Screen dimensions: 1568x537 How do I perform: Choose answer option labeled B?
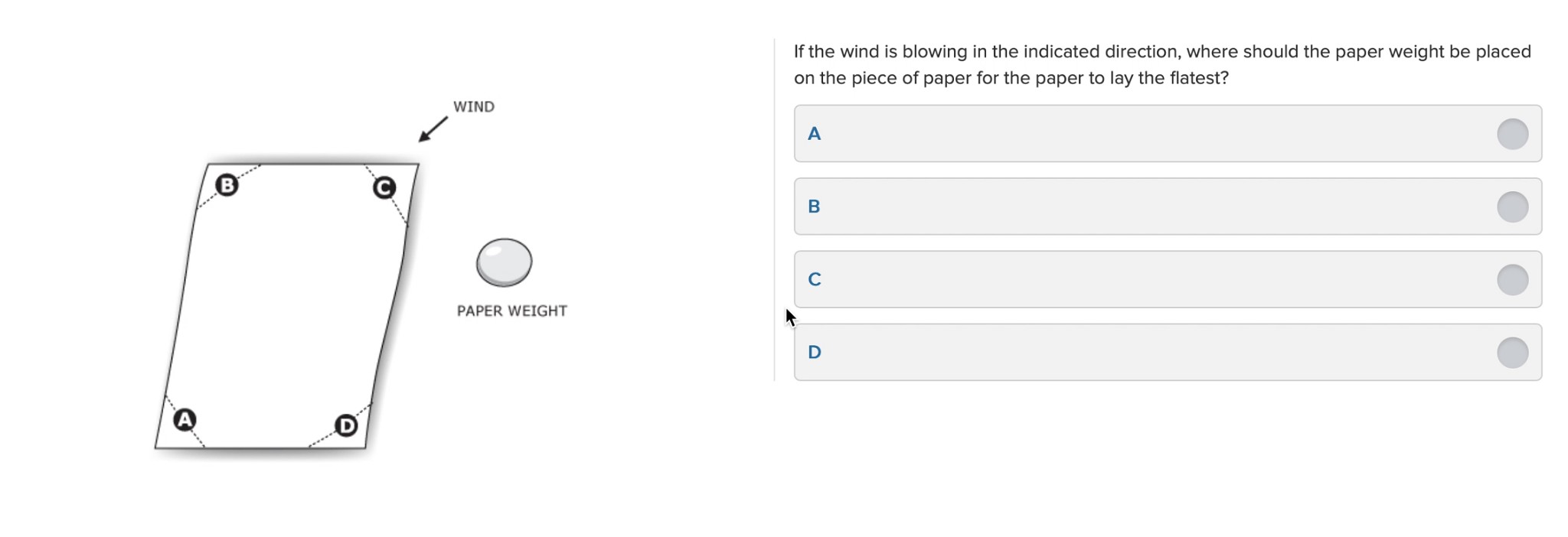click(x=1168, y=207)
